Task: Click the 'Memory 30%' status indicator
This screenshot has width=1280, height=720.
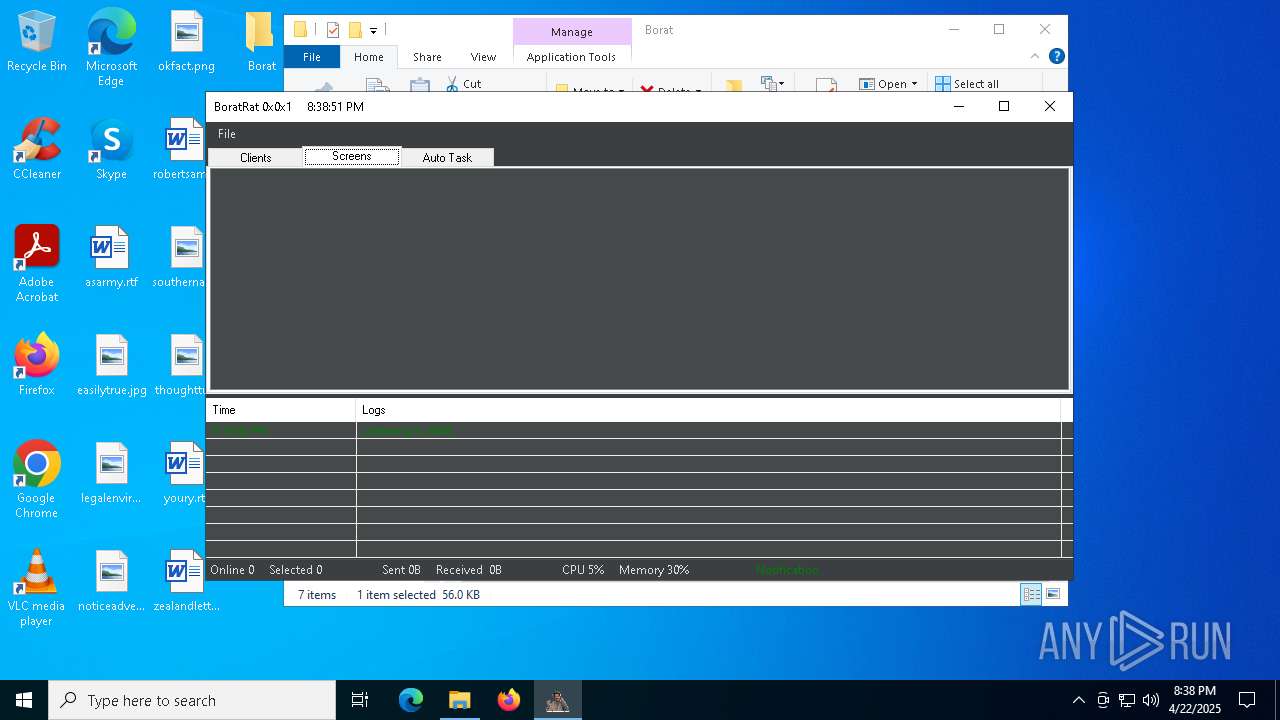Action: click(x=654, y=570)
